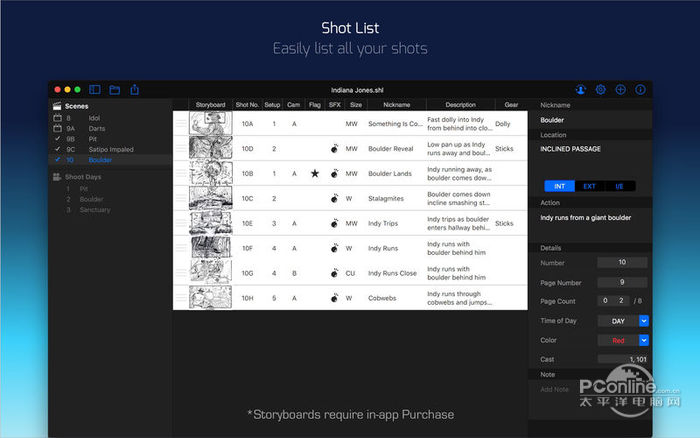
Task: Click nickname cell Stalagmites
Action: tap(386, 198)
